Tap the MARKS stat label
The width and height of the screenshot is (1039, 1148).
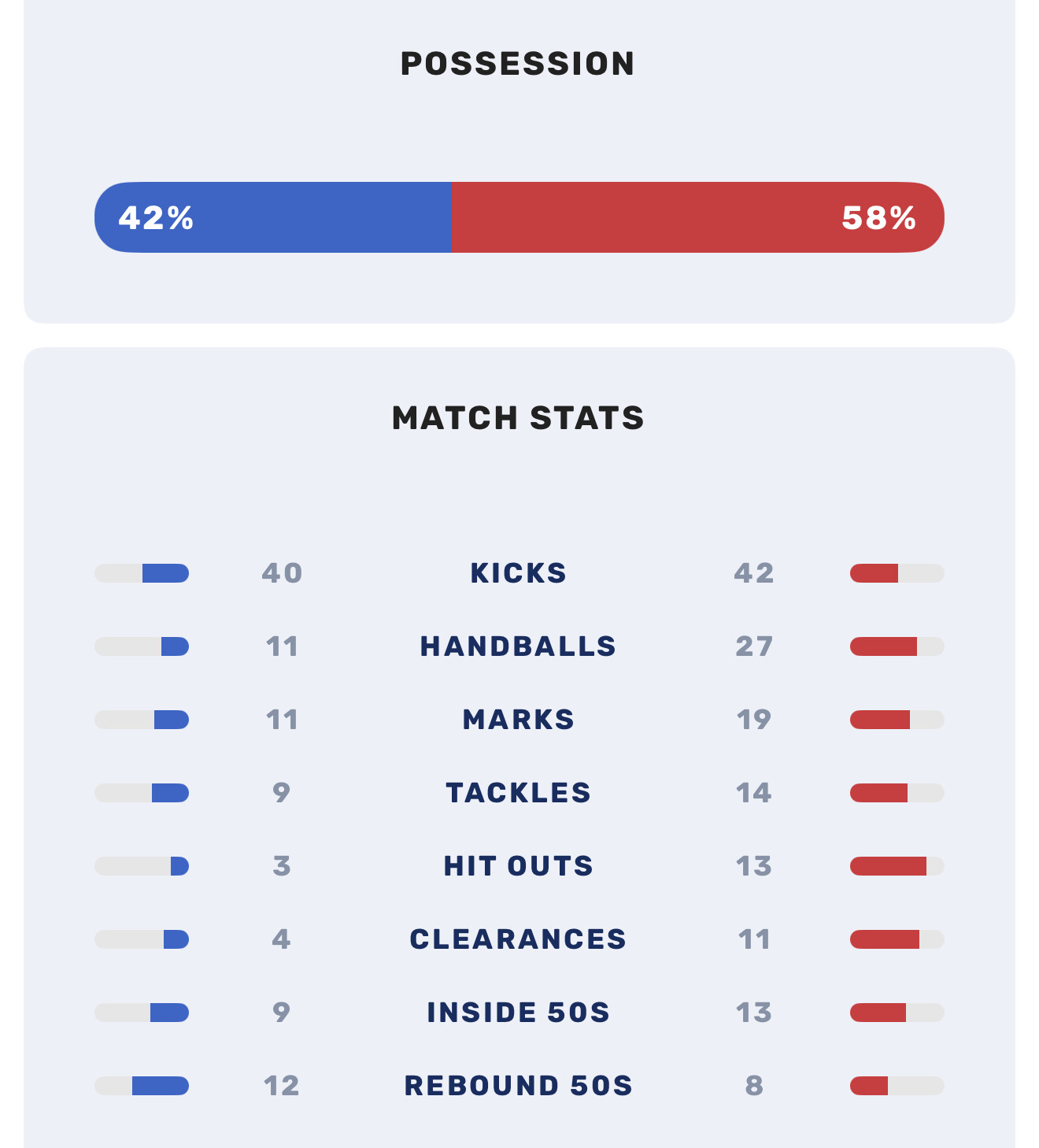click(x=518, y=720)
